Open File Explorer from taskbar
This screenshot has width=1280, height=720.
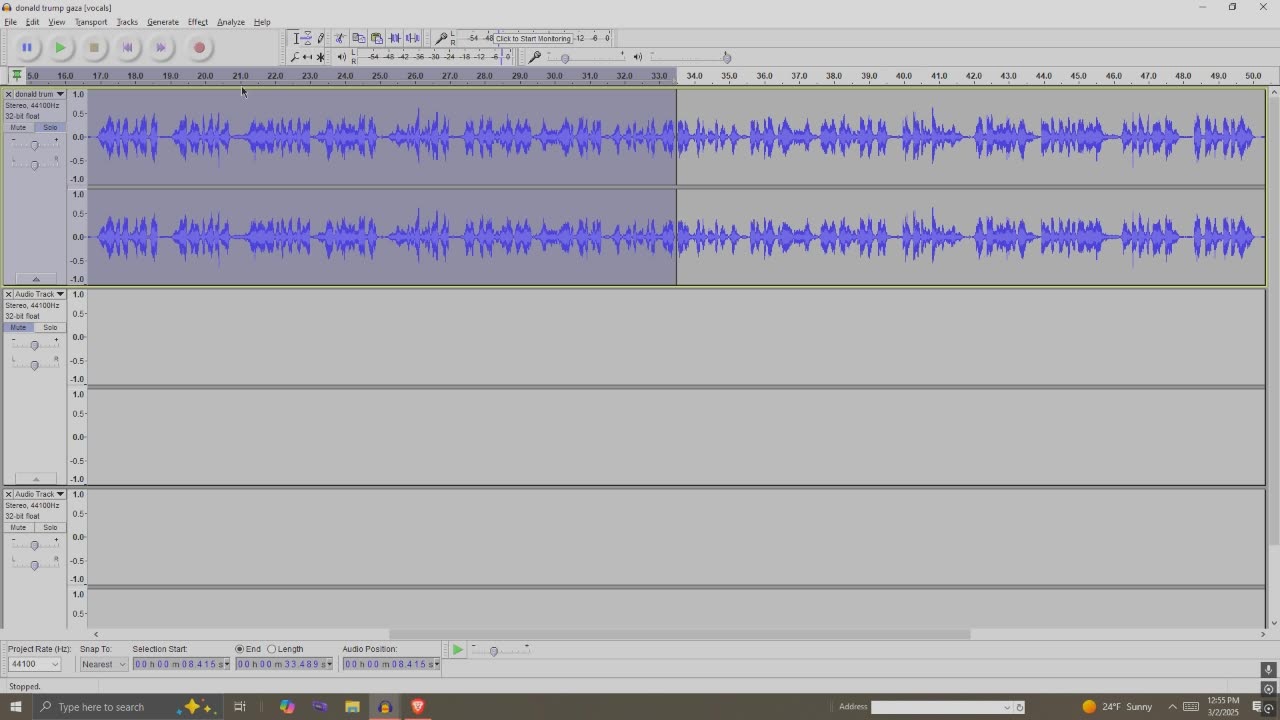[352, 707]
